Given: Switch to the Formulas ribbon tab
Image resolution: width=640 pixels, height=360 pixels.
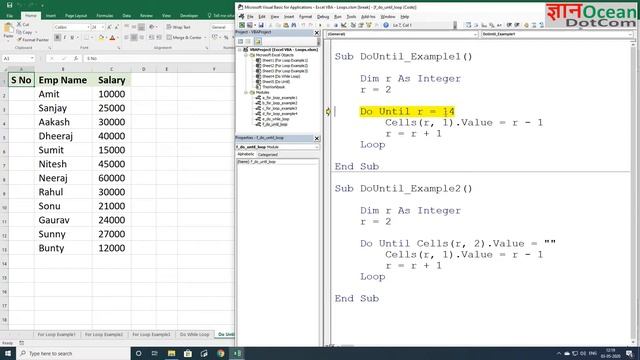Looking at the screenshot, I should pyautogui.click(x=105, y=16).
